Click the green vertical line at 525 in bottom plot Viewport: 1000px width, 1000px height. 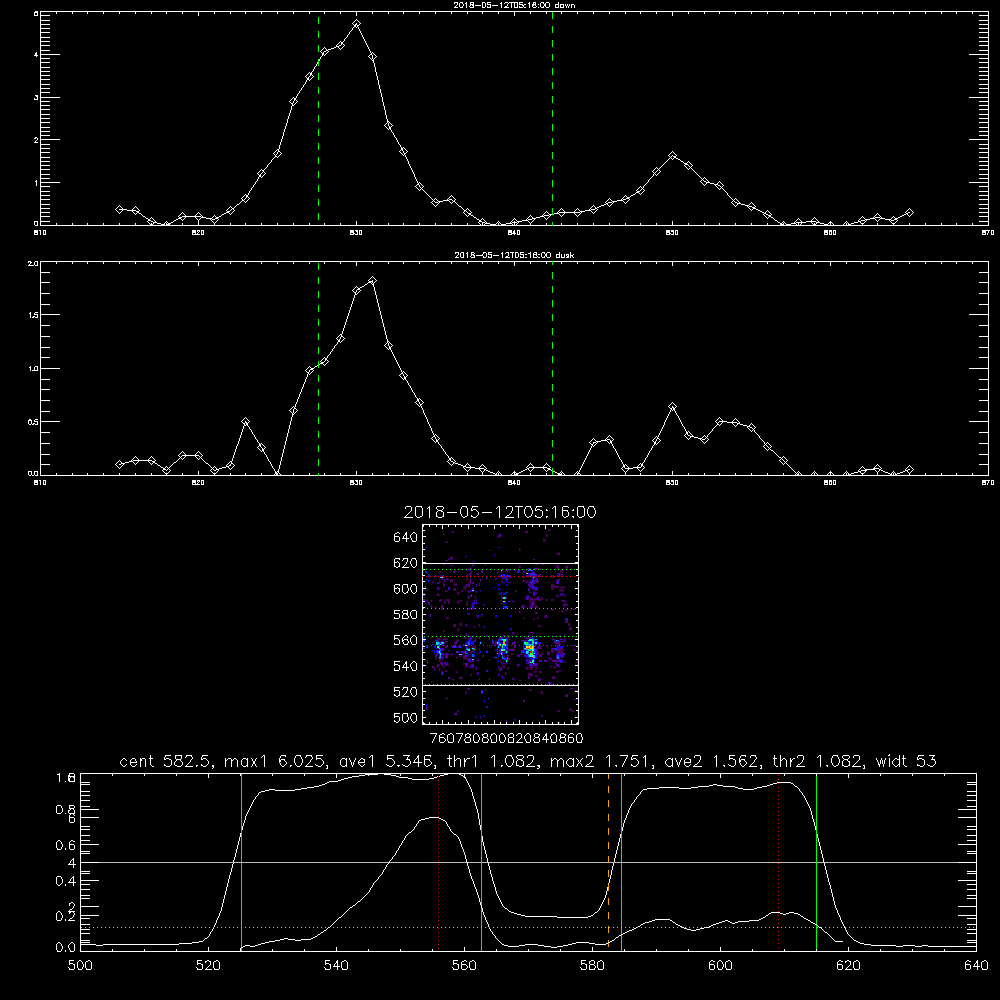coord(241,861)
